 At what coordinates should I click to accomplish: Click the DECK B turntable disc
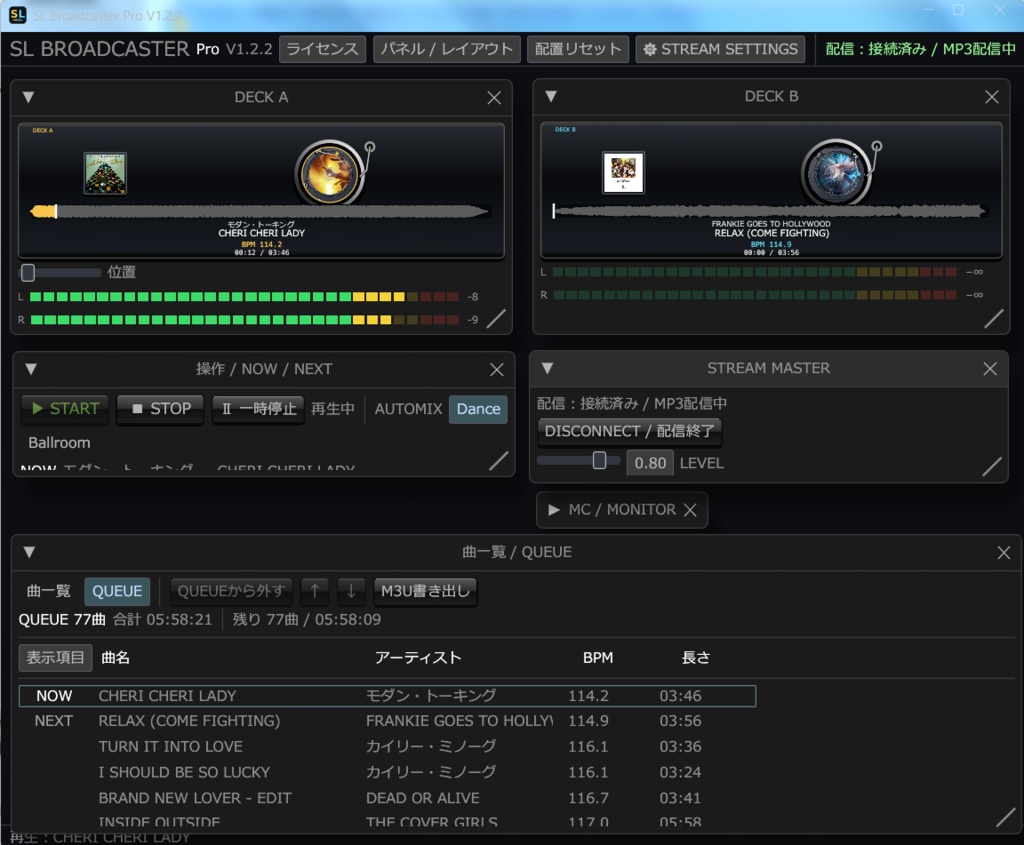[836, 173]
